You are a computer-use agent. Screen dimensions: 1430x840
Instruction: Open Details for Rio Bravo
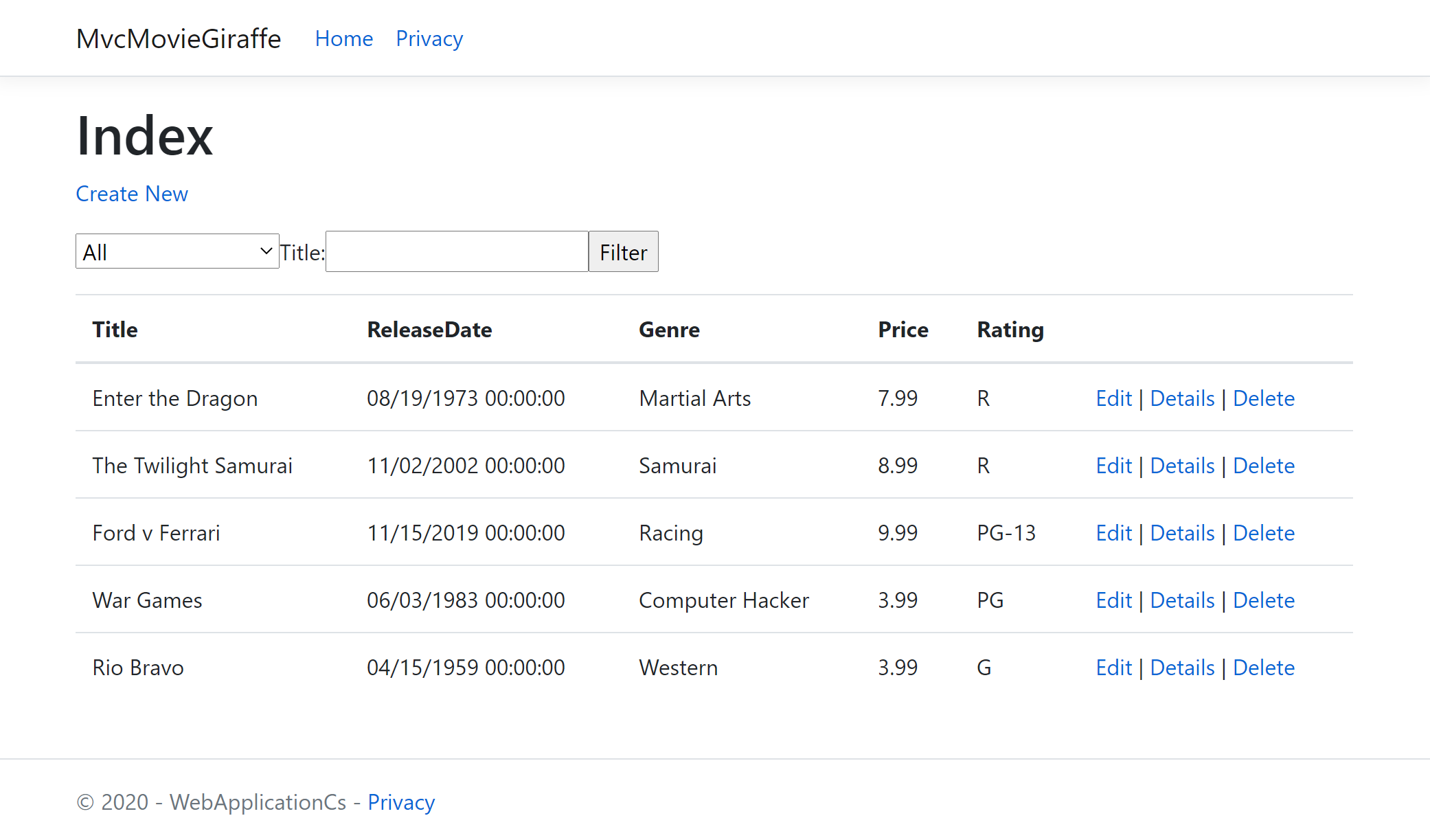1182,668
